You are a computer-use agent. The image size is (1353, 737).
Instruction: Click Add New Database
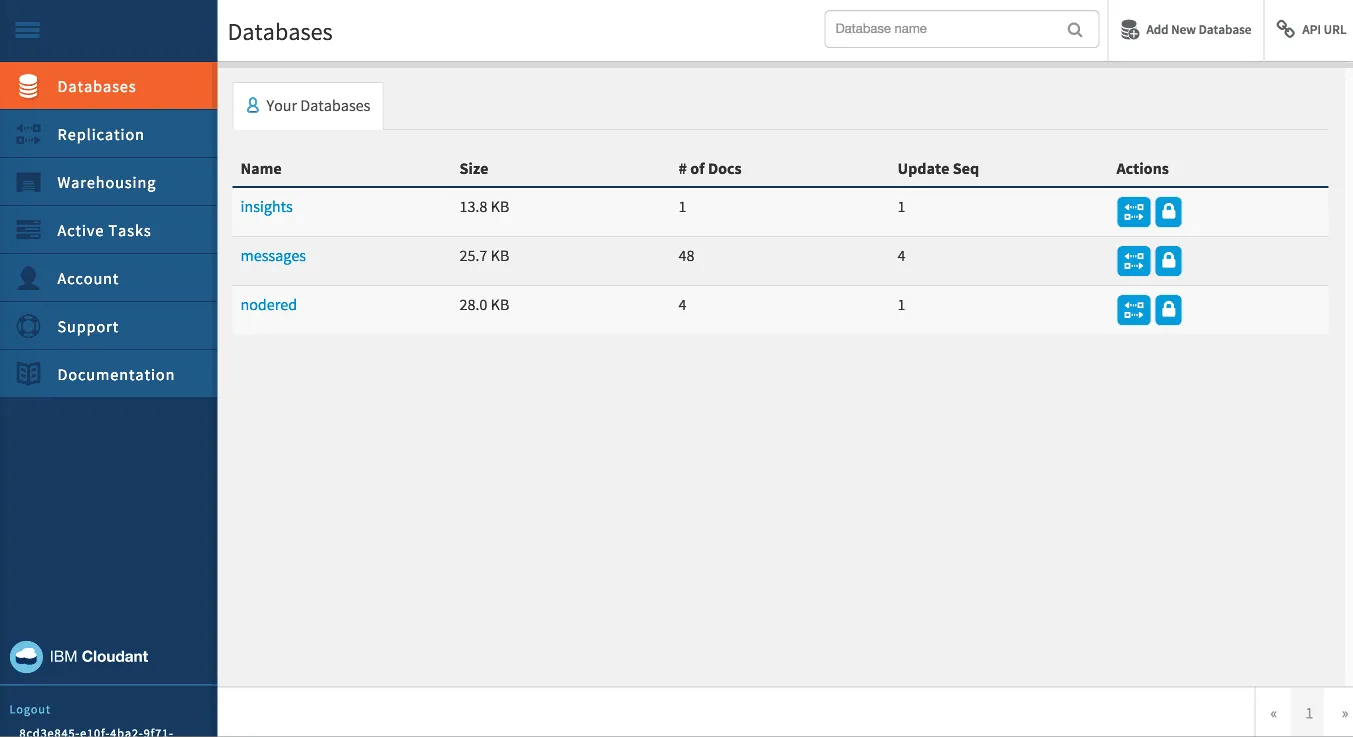(1186, 29)
